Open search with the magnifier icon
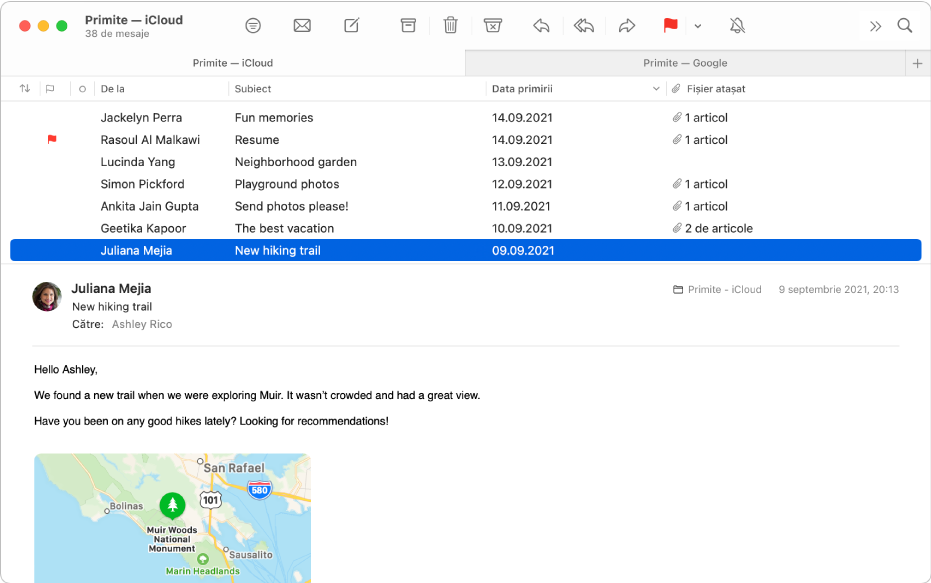Image resolution: width=931 pixels, height=583 pixels. tap(905, 25)
